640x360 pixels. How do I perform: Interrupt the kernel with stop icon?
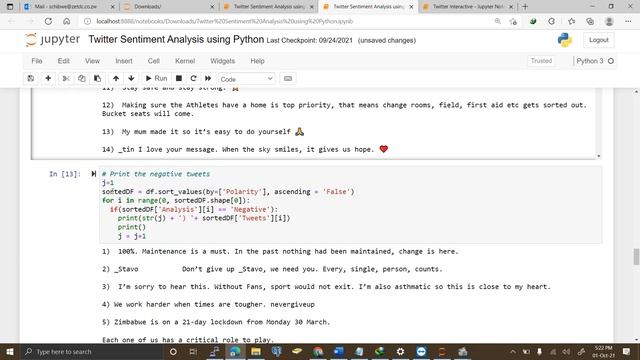pos(179,78)
